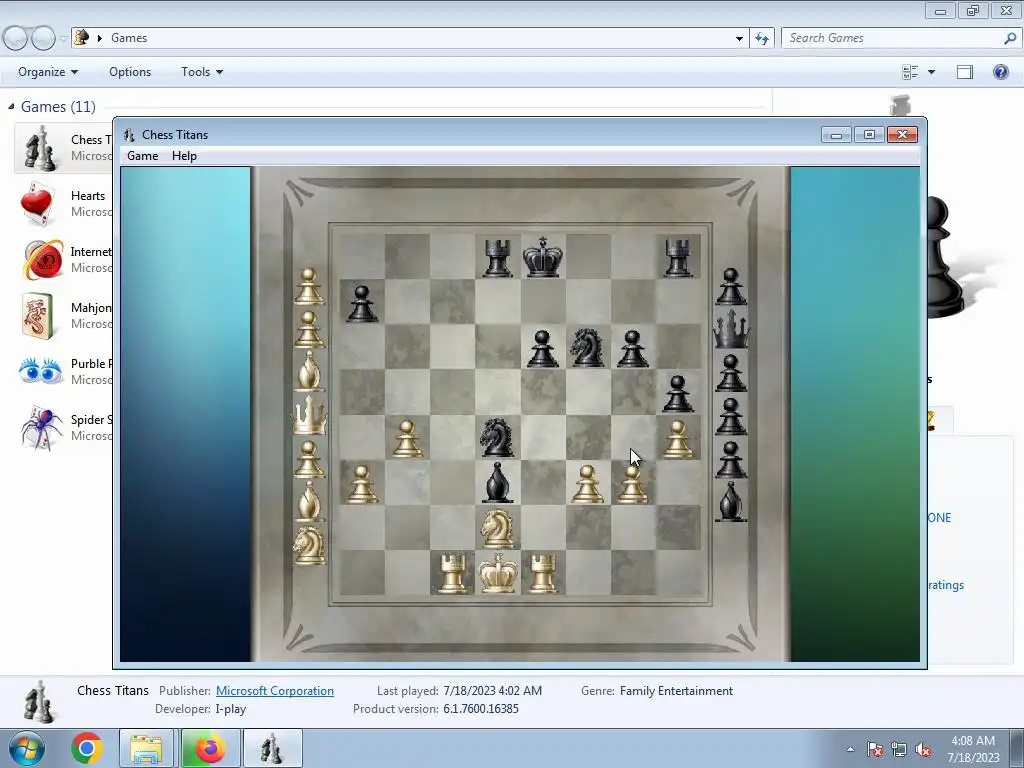Select the black king on the board
Screen dimensions: 1024x768
click(543, 257)
